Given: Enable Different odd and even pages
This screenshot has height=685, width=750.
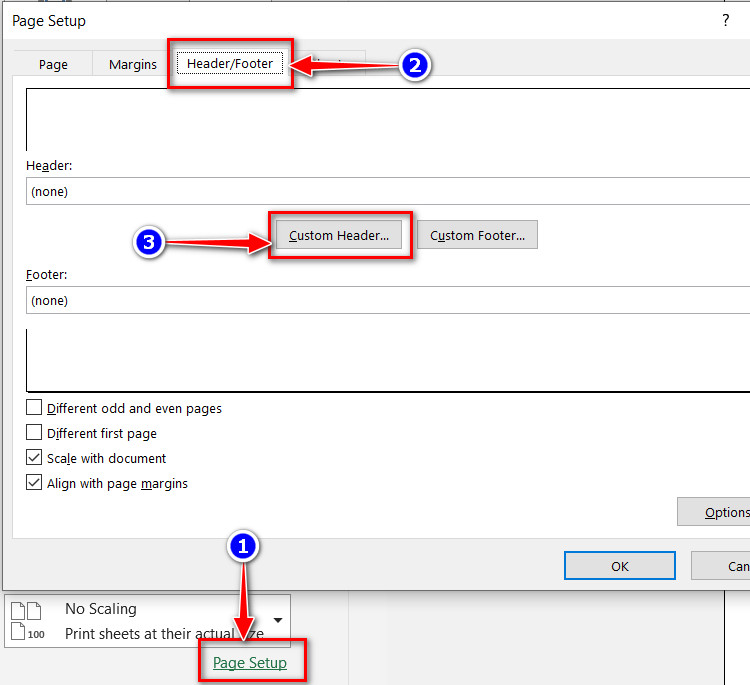Looking at the screenshot, I should 34,408.
